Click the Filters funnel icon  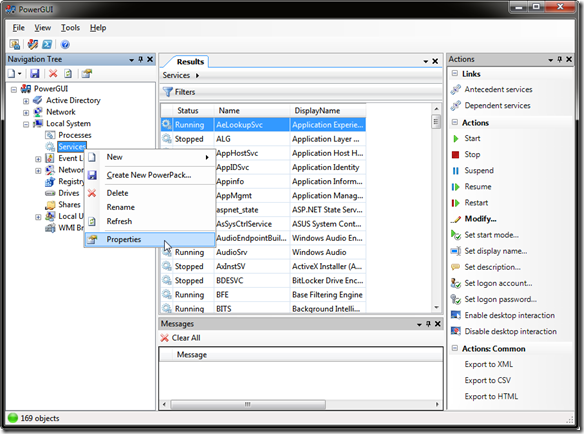pos(168,92)
